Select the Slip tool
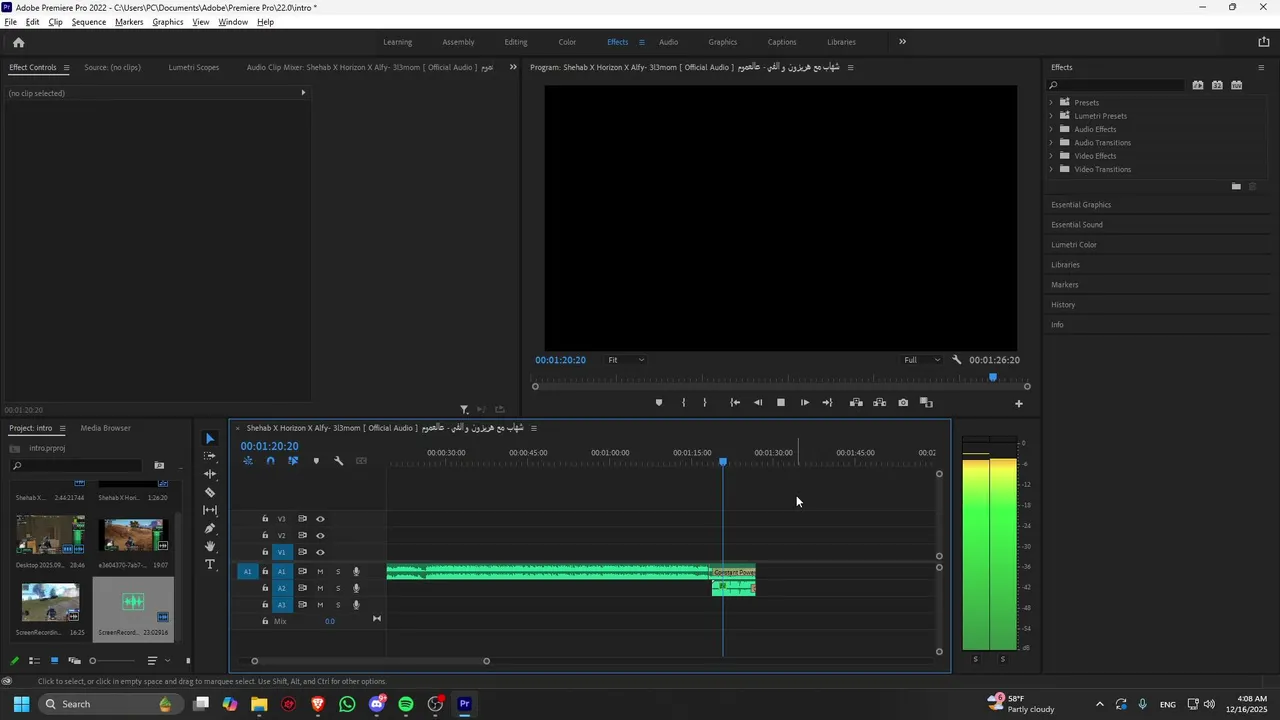This screenshot has height=720, width=1280. tap(210, 510)
